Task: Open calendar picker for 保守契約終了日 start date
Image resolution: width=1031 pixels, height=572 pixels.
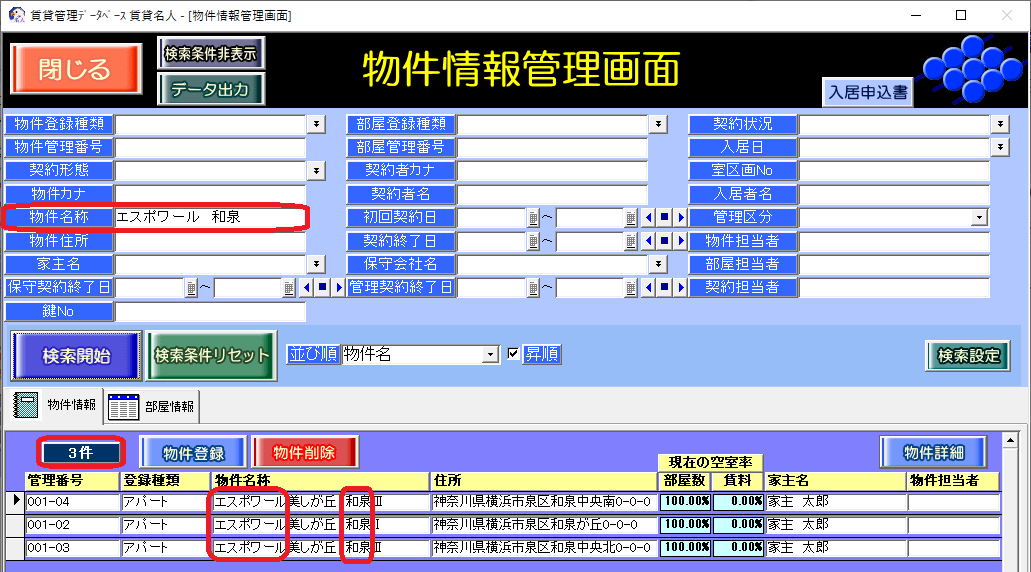Action: tap(191, 288)
